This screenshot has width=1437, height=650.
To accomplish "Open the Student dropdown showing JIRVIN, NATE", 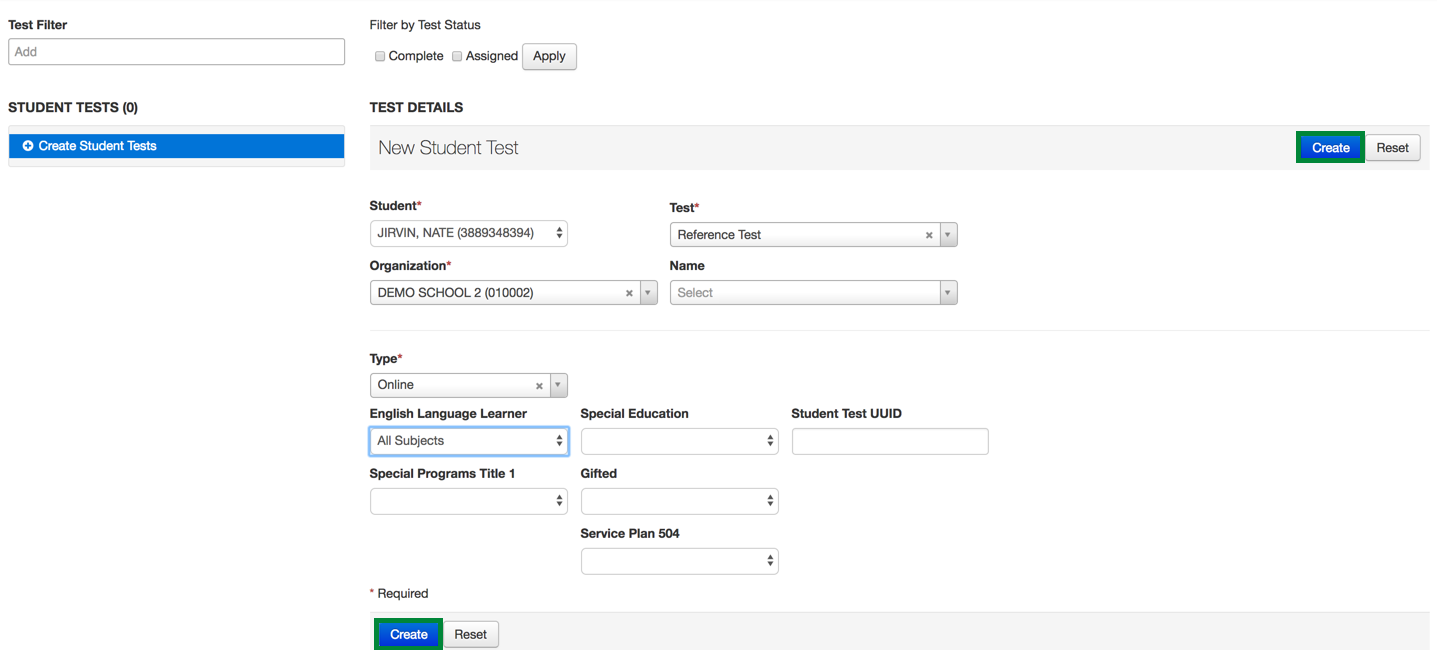I will coord(468,233).
